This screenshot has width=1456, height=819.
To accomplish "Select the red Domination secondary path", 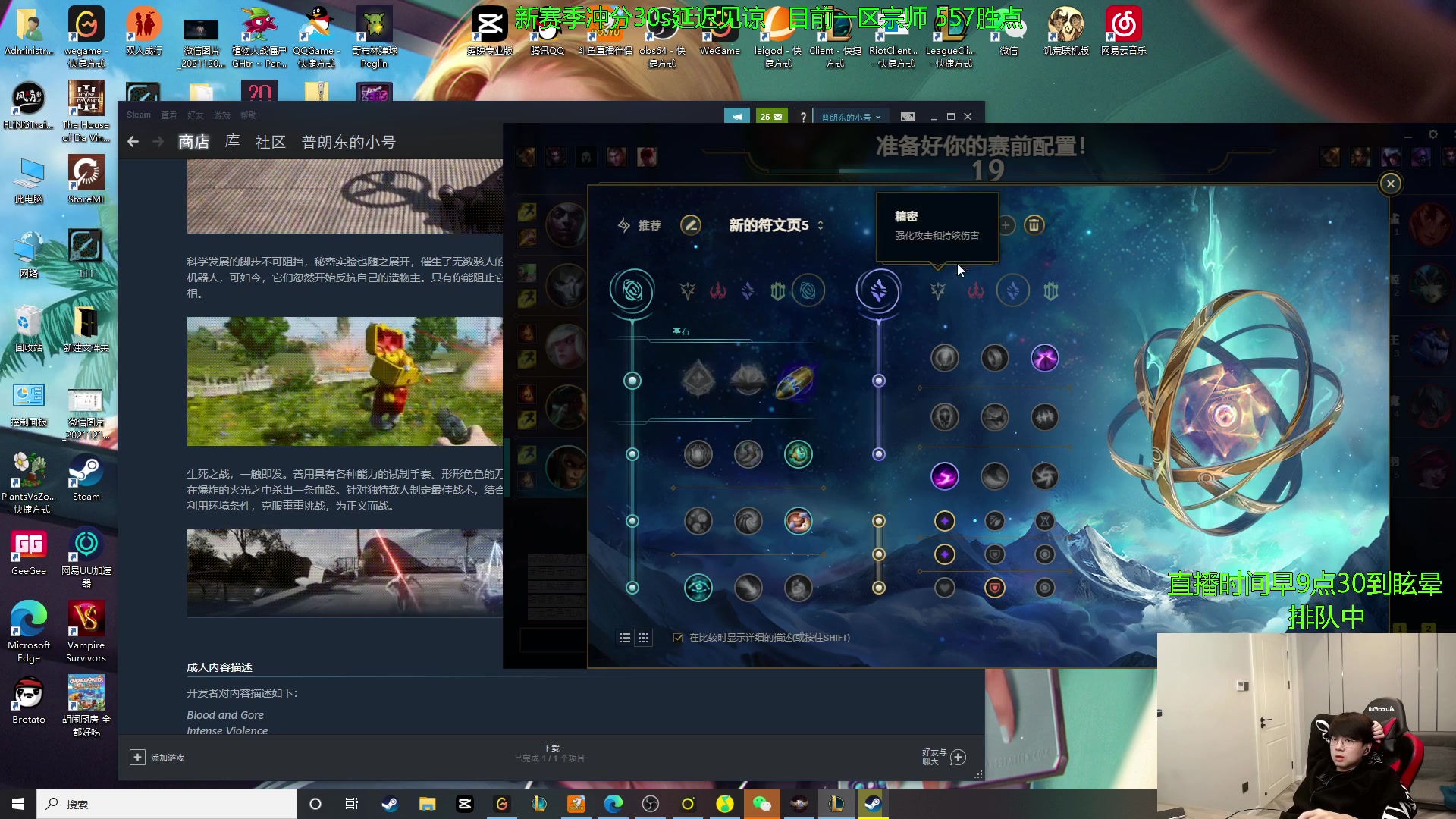I will 976,290.
